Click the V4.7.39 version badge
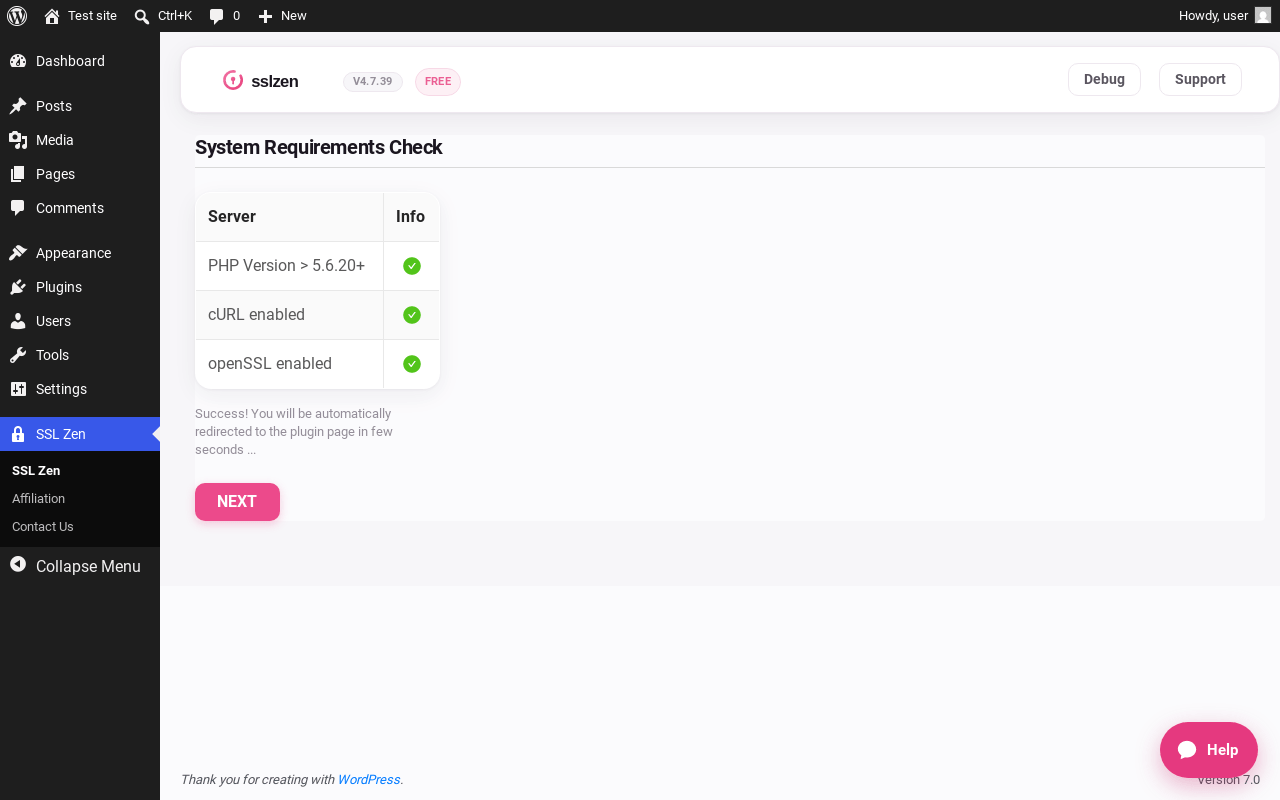Image resolution: width=1280 pixels, height=800 pixels. (x=373, y=82)
